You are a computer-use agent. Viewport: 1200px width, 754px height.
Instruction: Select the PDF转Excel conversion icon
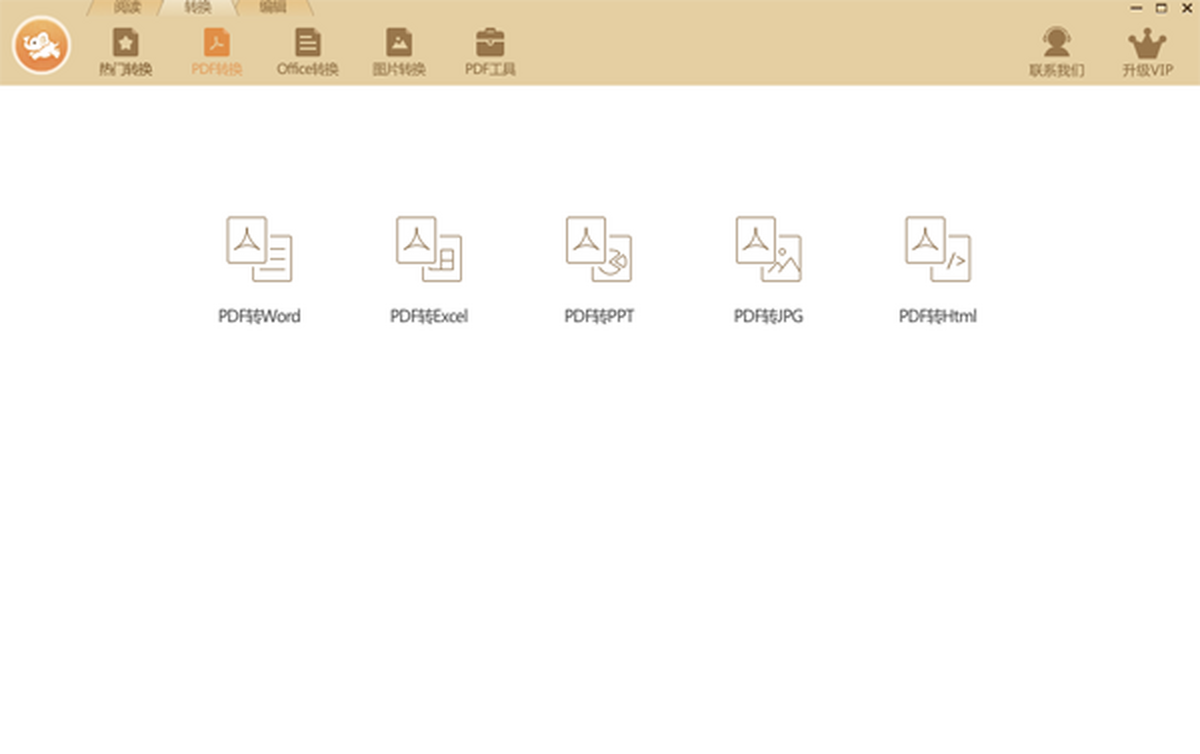pos(428,249)
